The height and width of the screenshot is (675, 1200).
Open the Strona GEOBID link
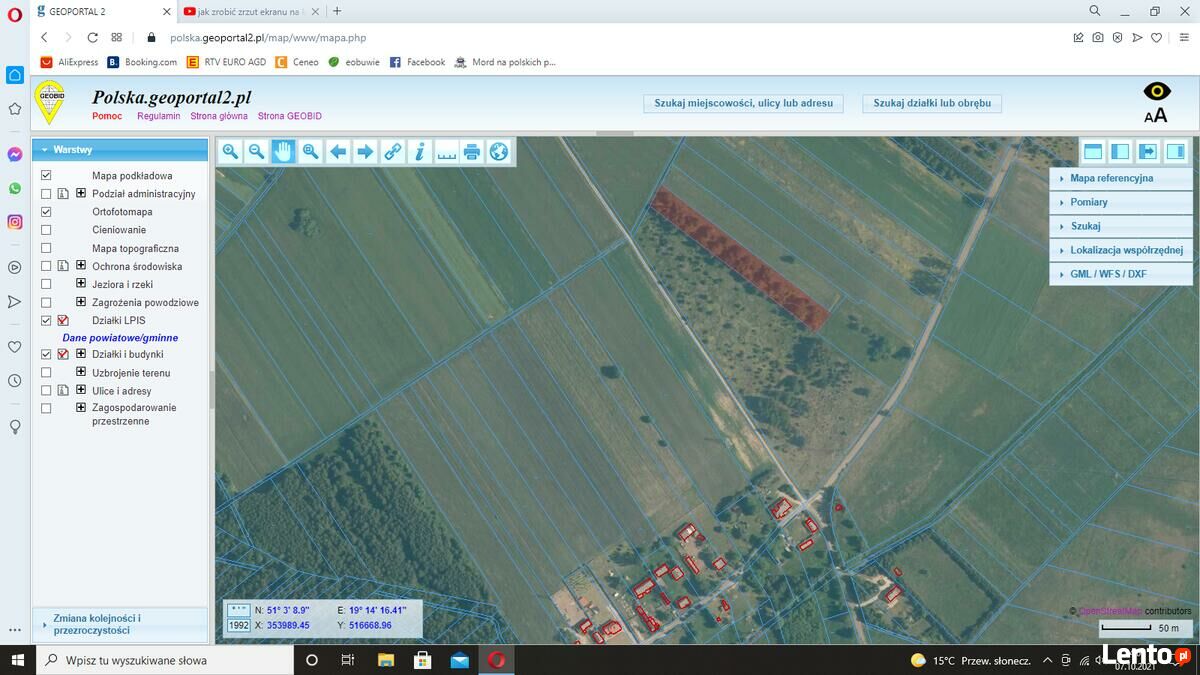(290, 116)
